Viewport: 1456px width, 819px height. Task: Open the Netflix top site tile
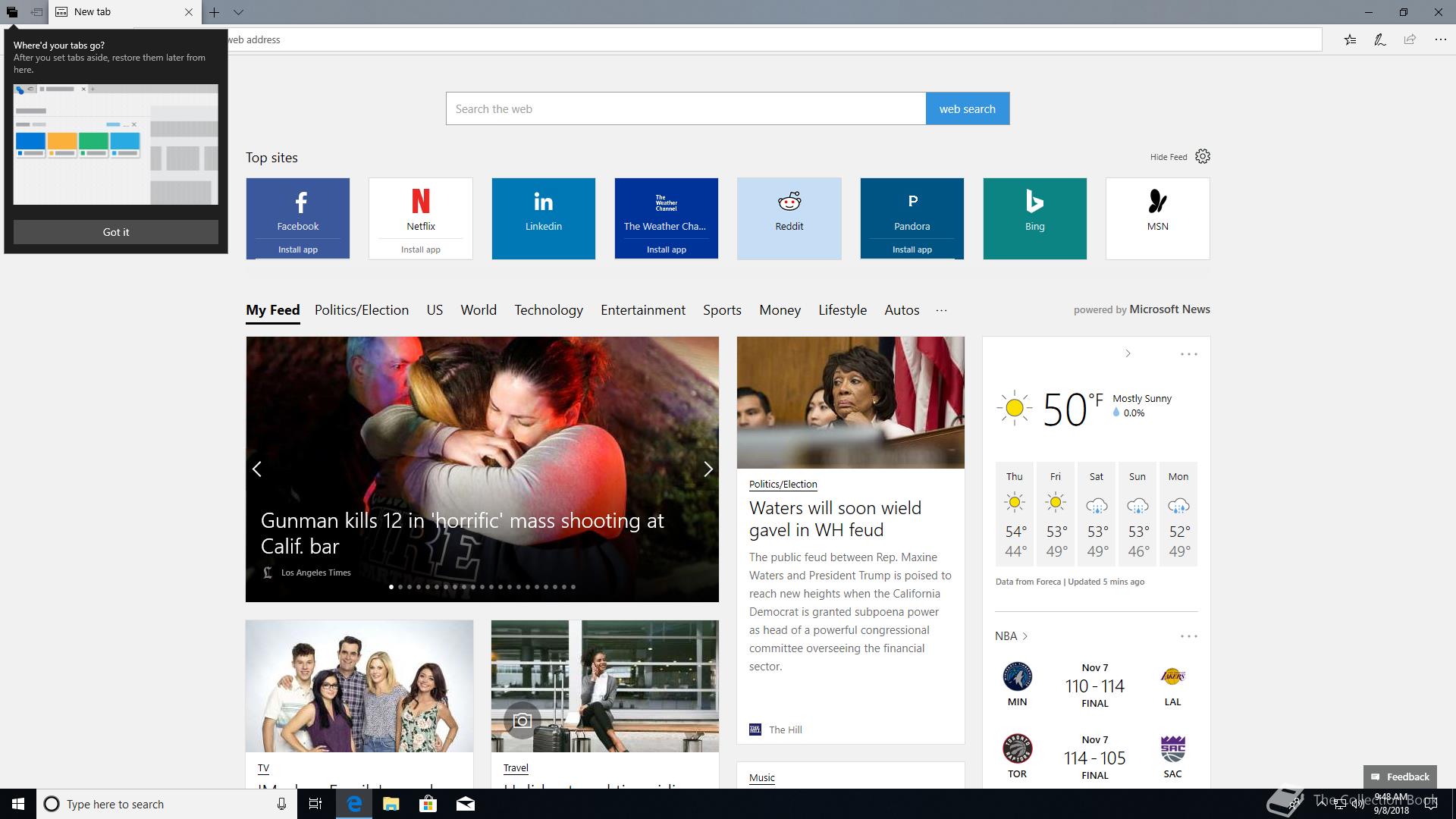click(421, 209)
